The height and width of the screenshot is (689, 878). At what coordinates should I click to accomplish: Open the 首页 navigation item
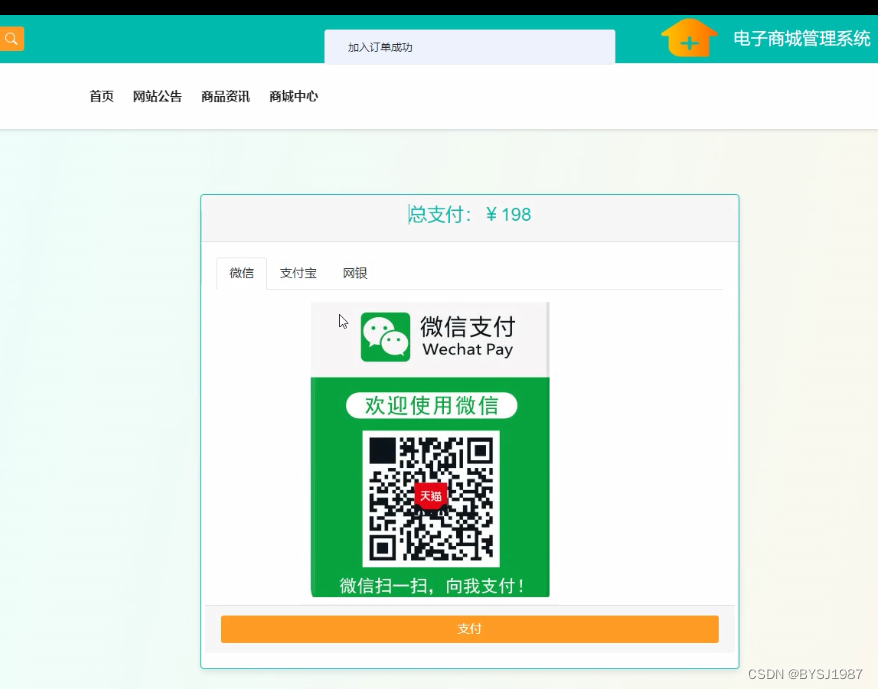(101, 96)
